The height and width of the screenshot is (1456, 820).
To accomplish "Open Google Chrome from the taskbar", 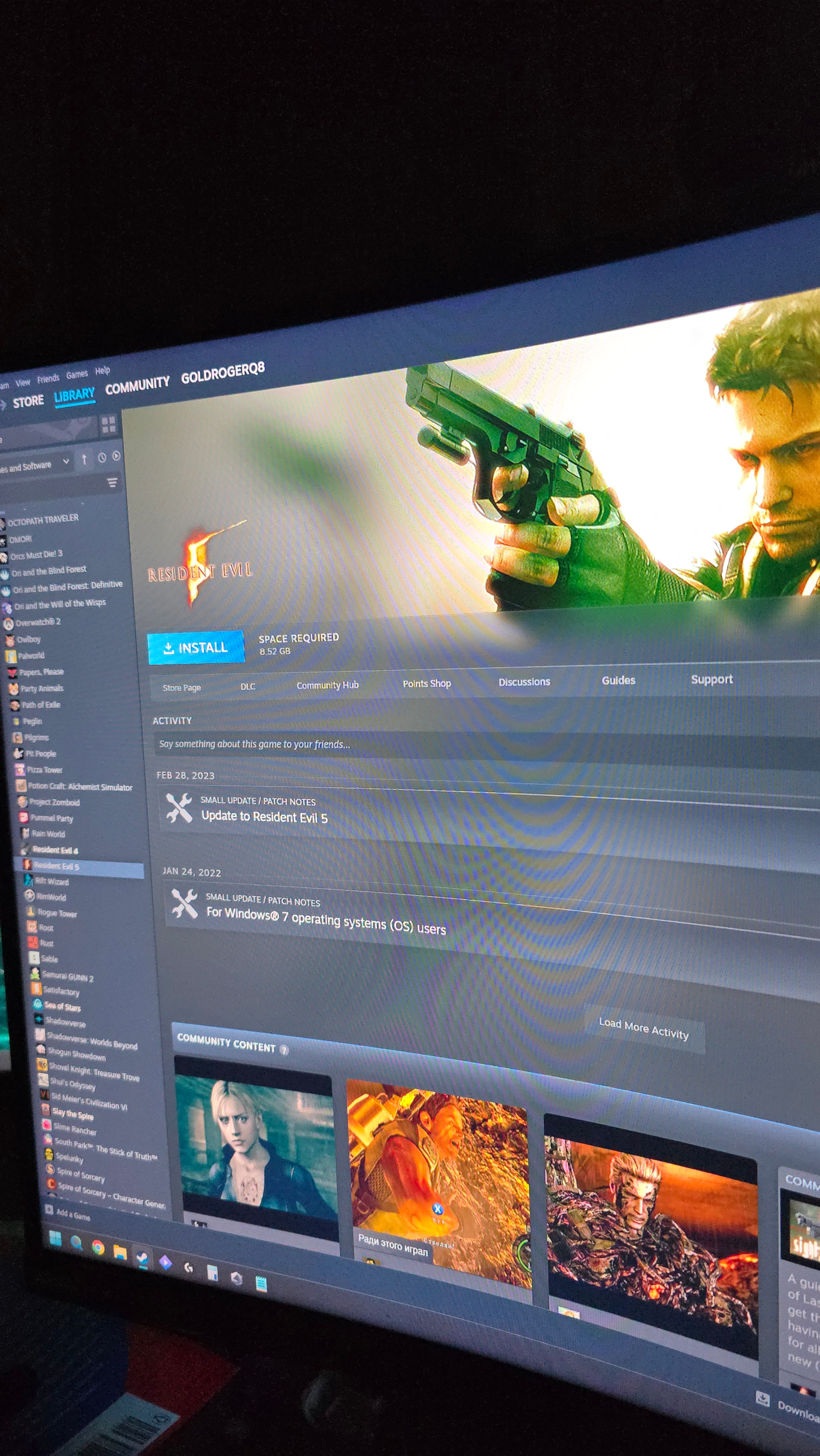I will pos(98,1247).
